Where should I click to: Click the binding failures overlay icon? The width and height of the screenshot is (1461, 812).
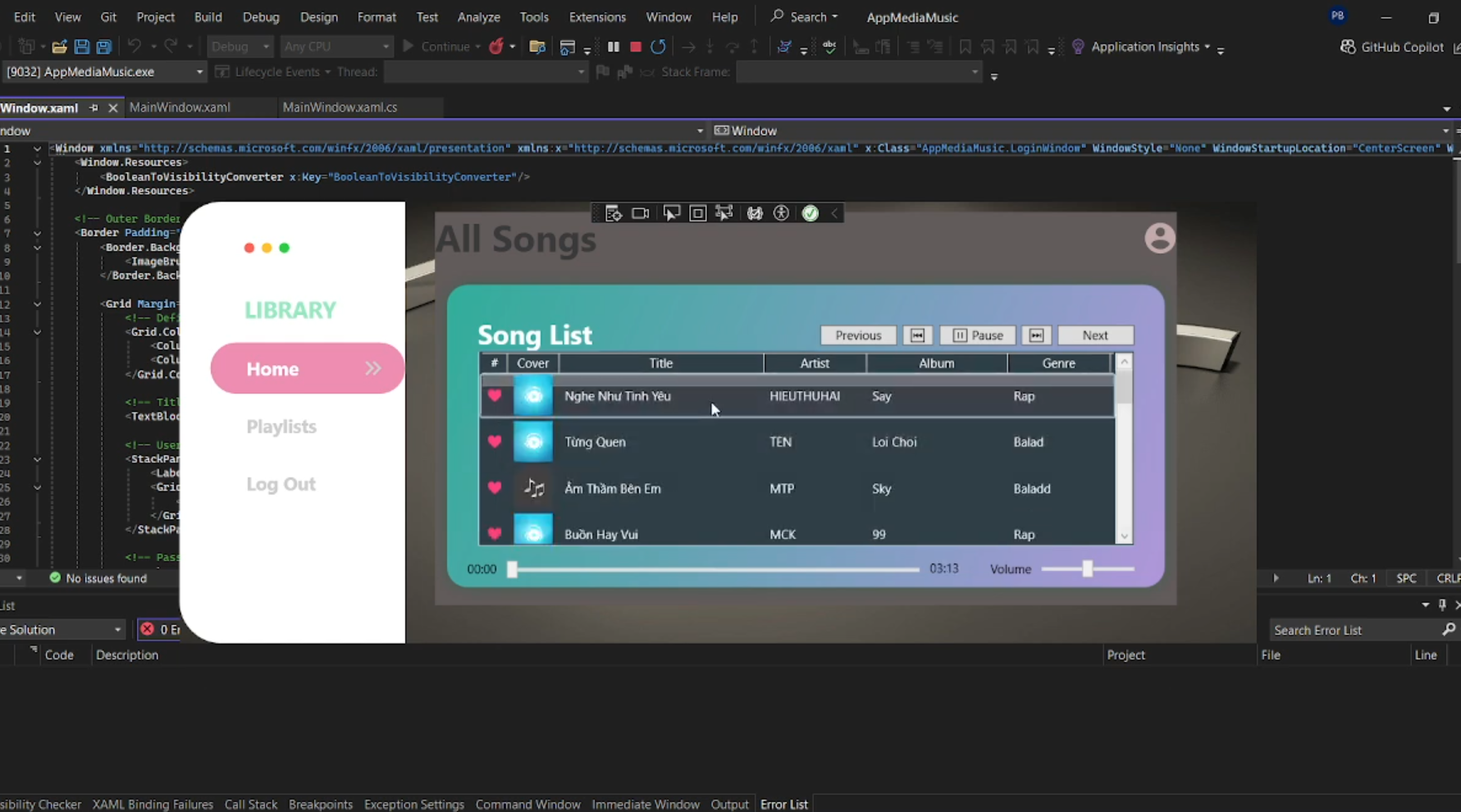755,213
